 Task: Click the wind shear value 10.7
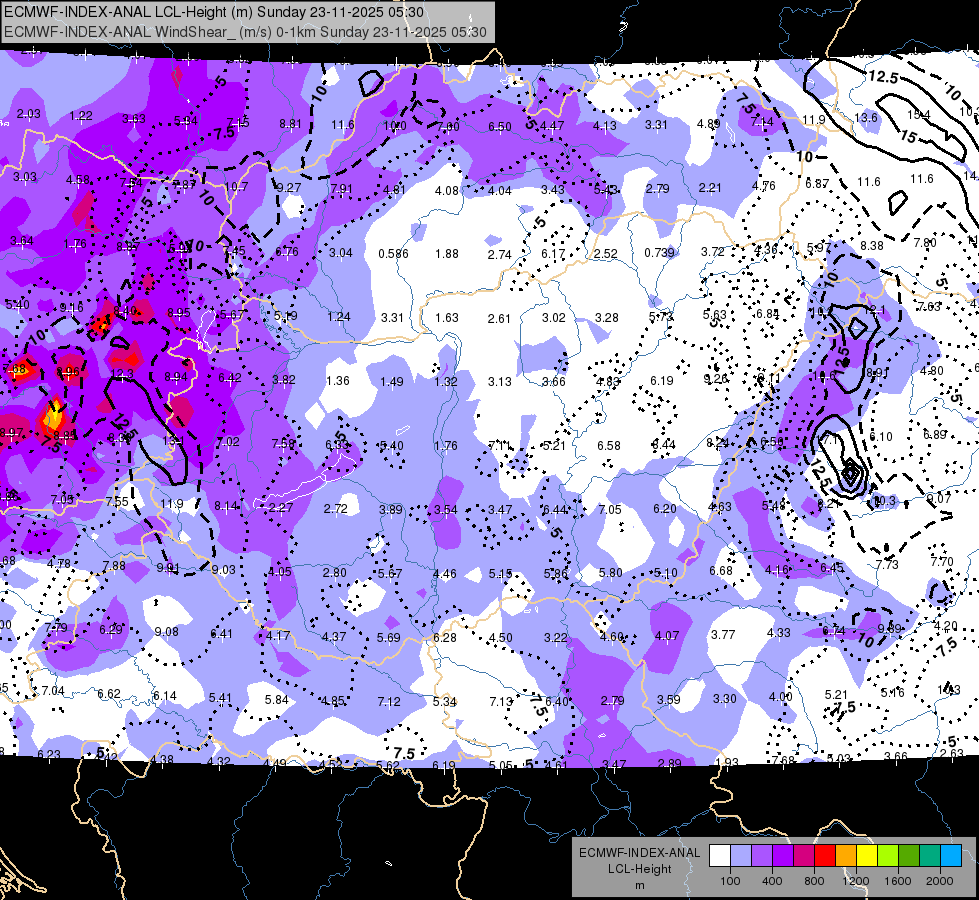[237, 186]
